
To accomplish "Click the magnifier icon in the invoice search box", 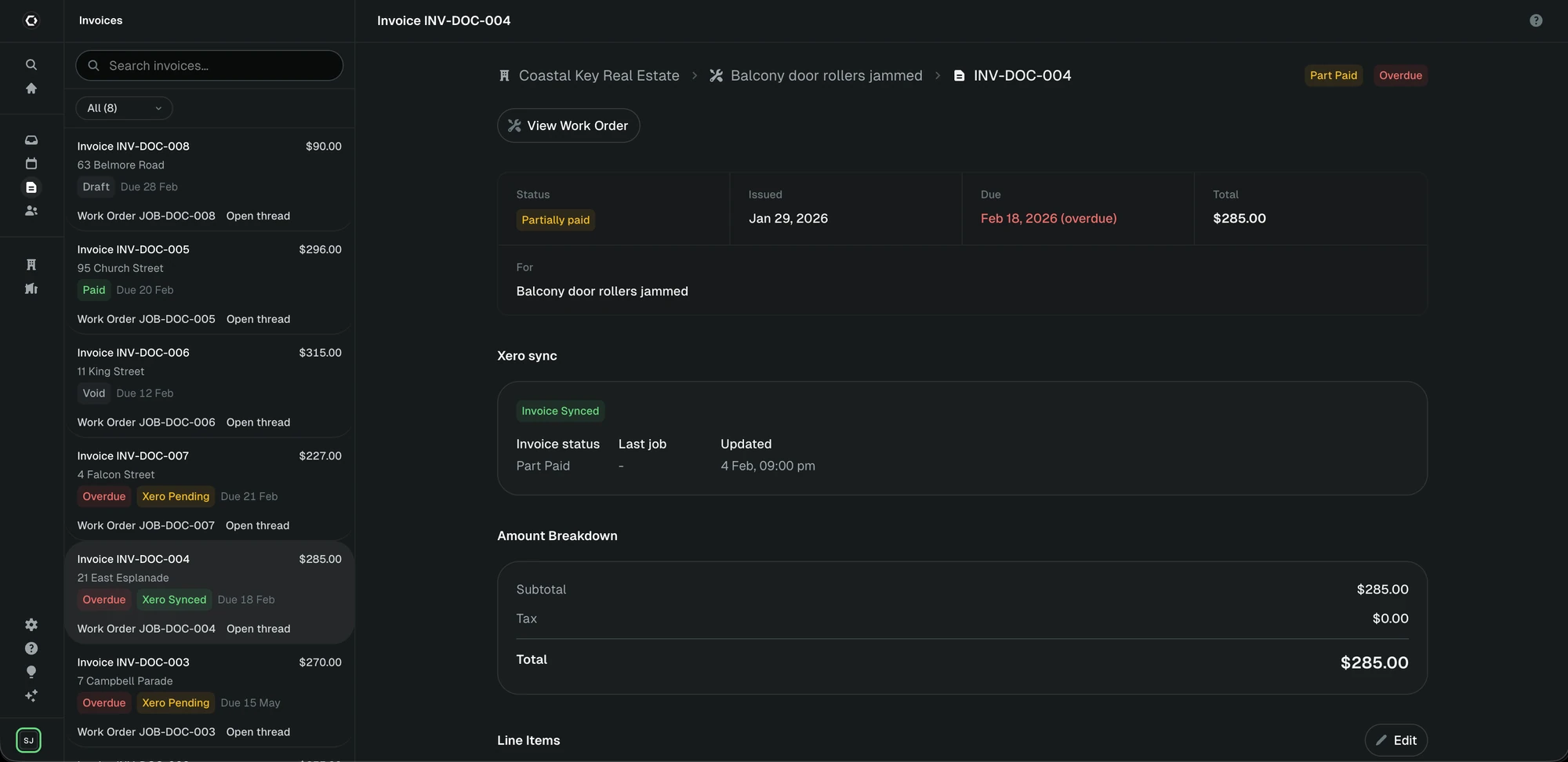I will pos(93,66).
